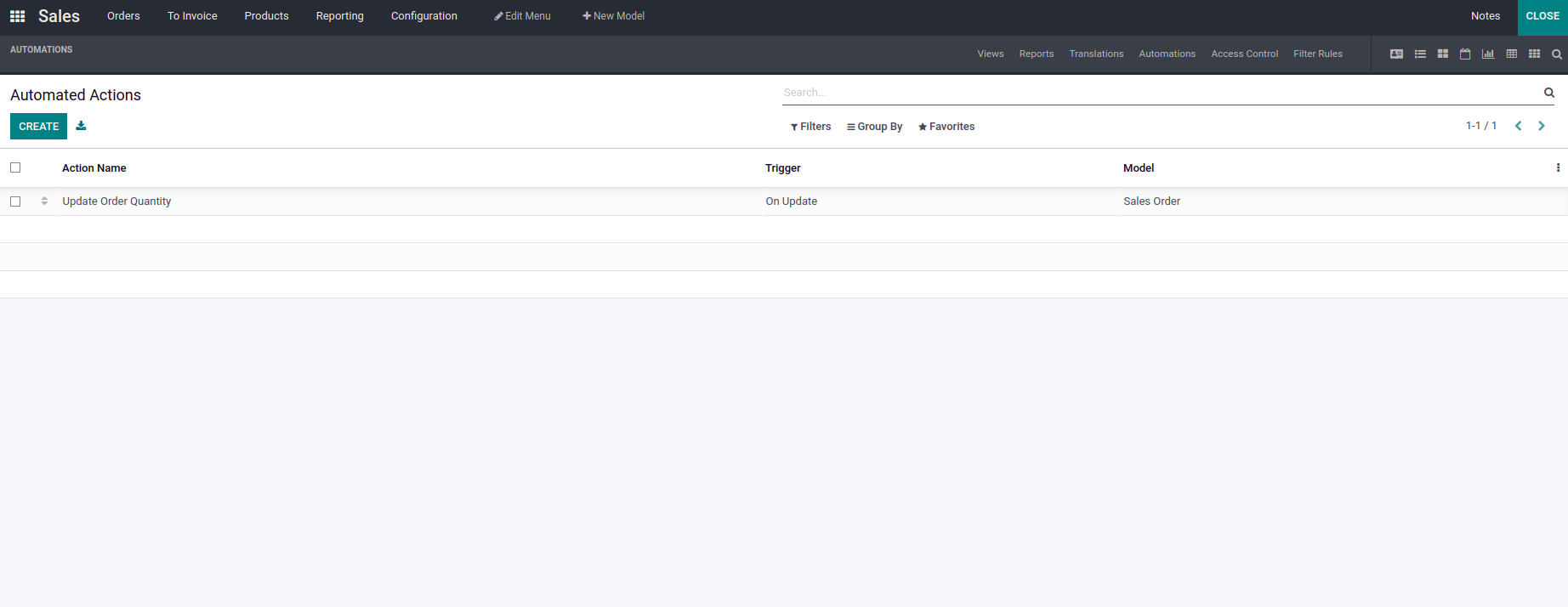Open the Reporting menu
The image size is (1568, 607).
pyautogui.click(x=339, y=16)
